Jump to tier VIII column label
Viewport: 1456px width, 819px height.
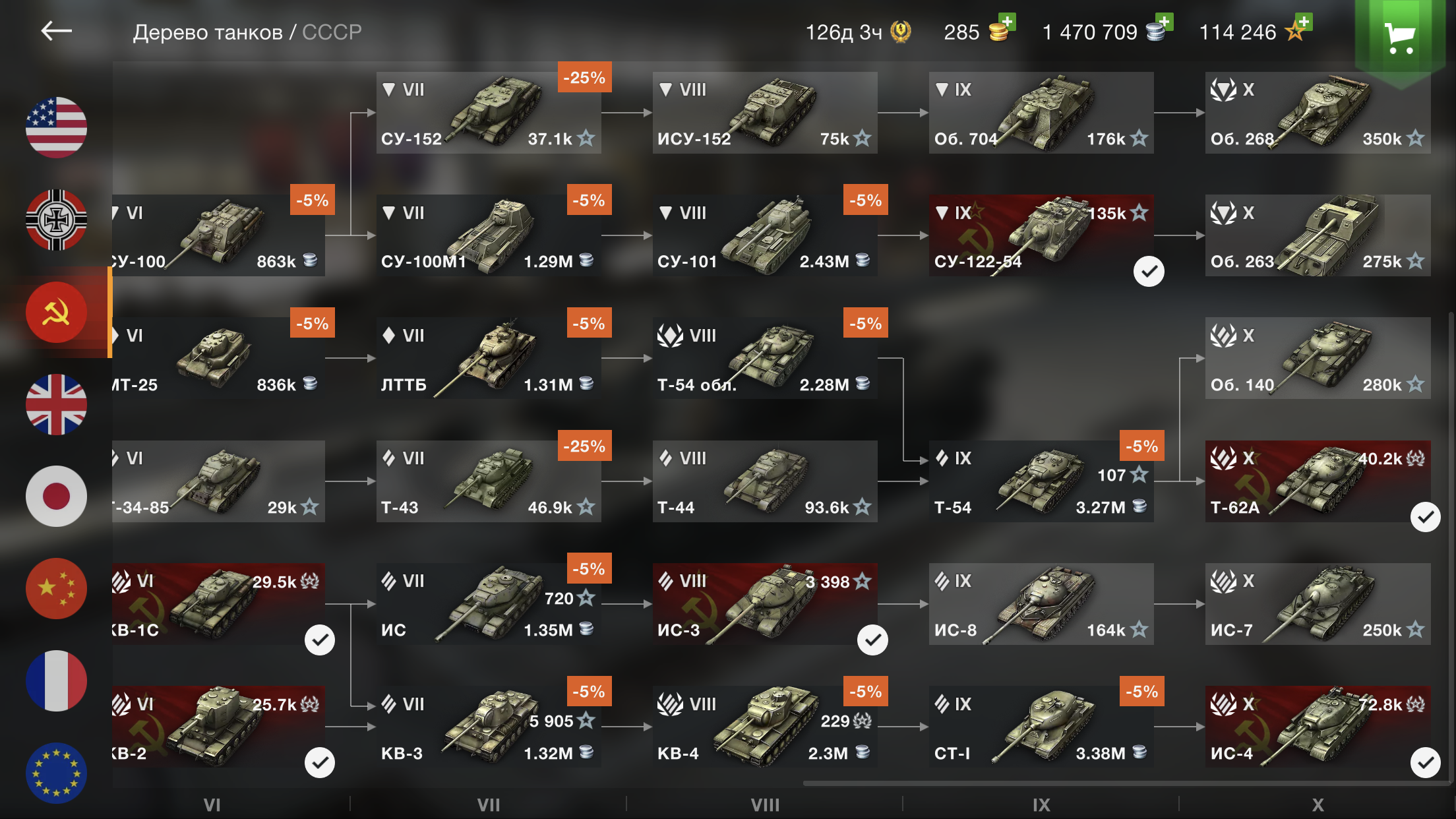765,804
